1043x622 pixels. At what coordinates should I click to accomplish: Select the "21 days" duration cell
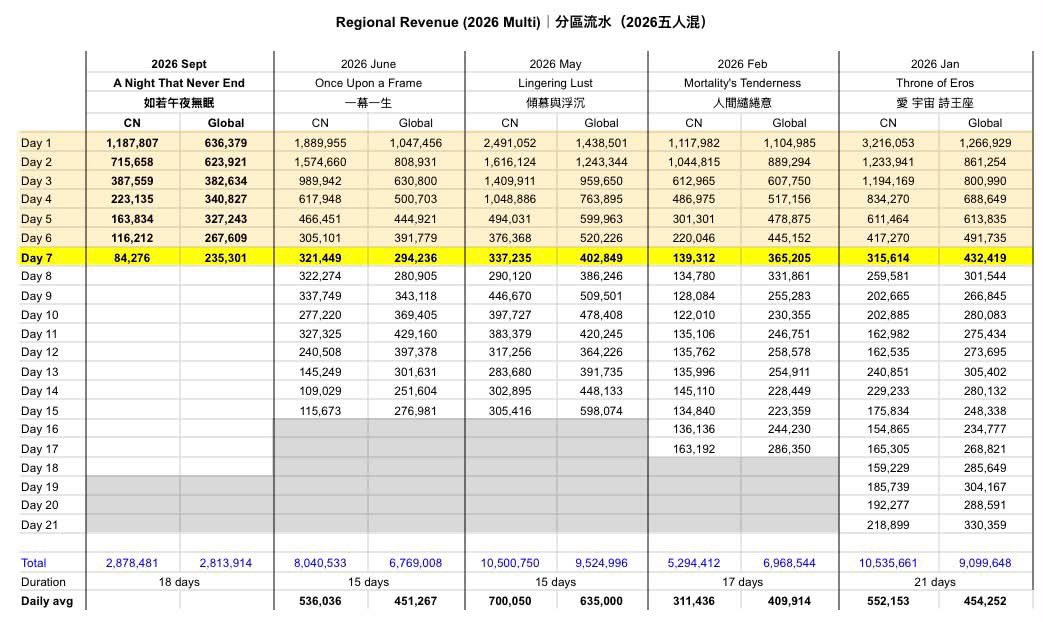click(935, 582)
